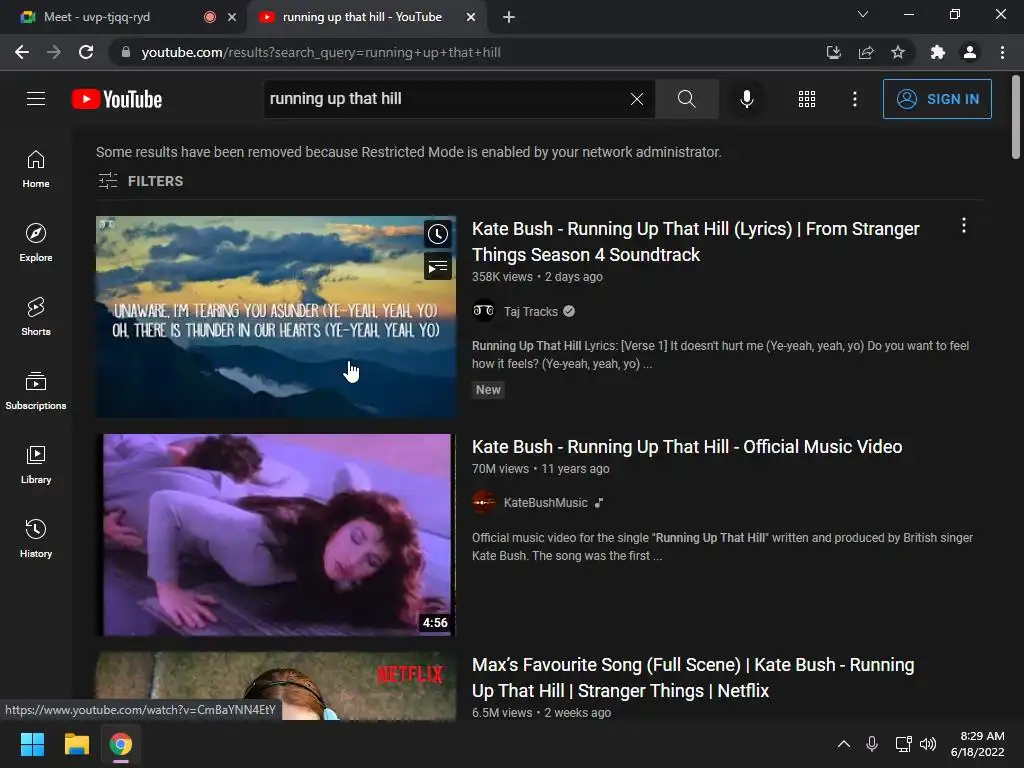This screenshot has height=768, width=1024.
Task: View site info via the lock icon
Action: pyautogui.click(x=126, y=52)
